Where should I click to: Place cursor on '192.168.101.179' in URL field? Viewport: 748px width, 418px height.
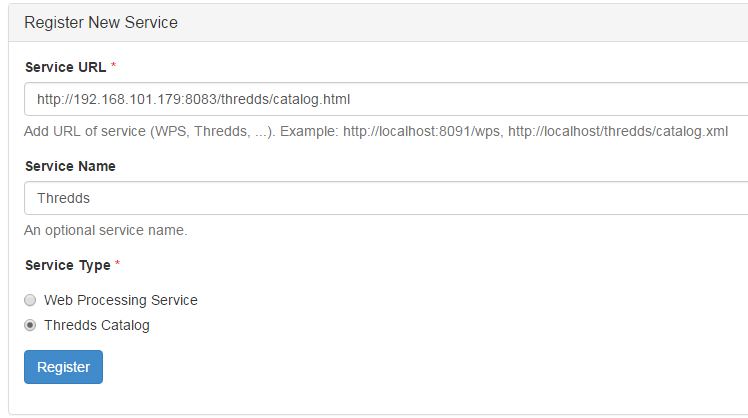pos(127,99)
